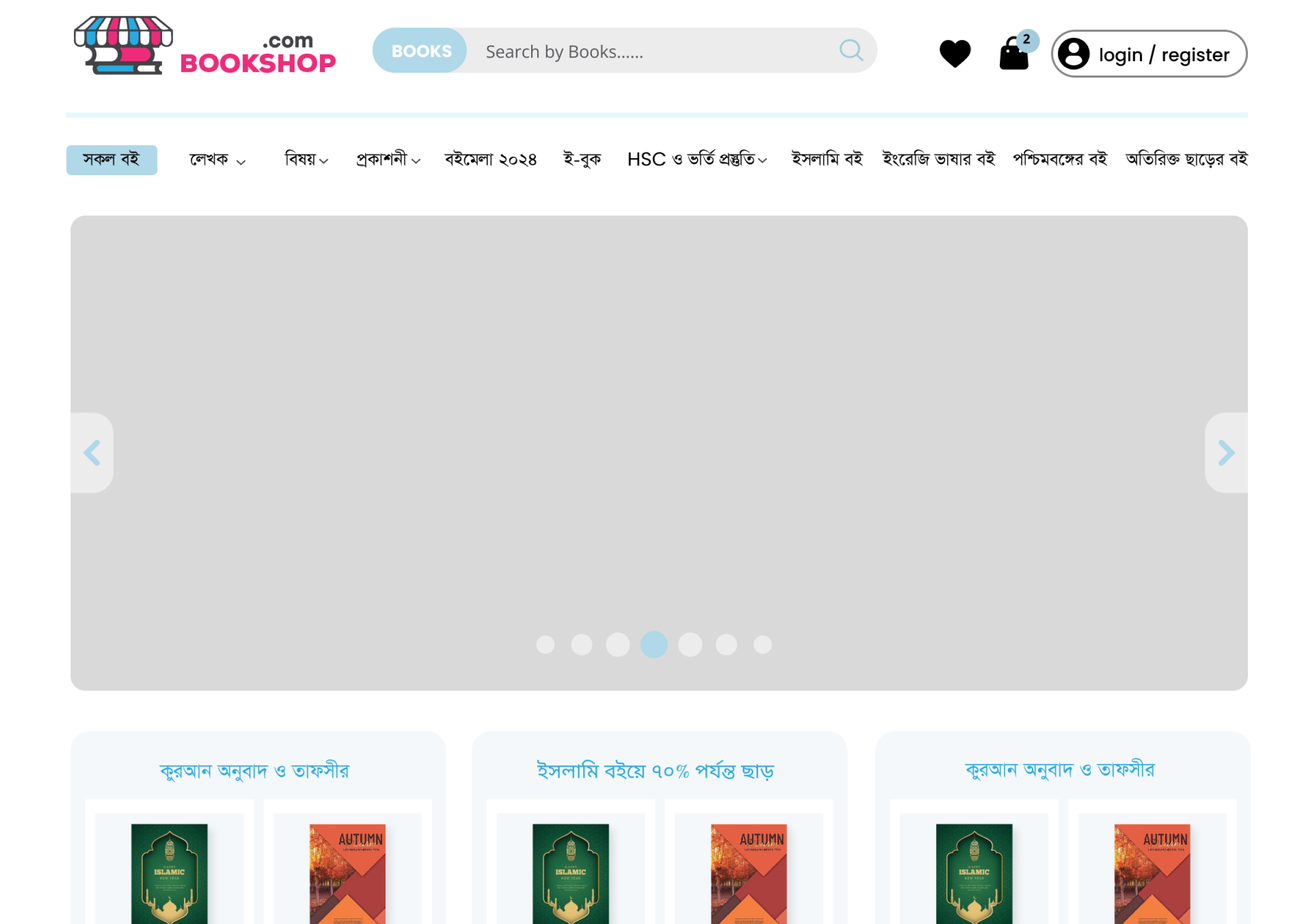Viewport: 1312px width, 924px height.
Task: Open the wishlist heart icon
Action: 955,54
